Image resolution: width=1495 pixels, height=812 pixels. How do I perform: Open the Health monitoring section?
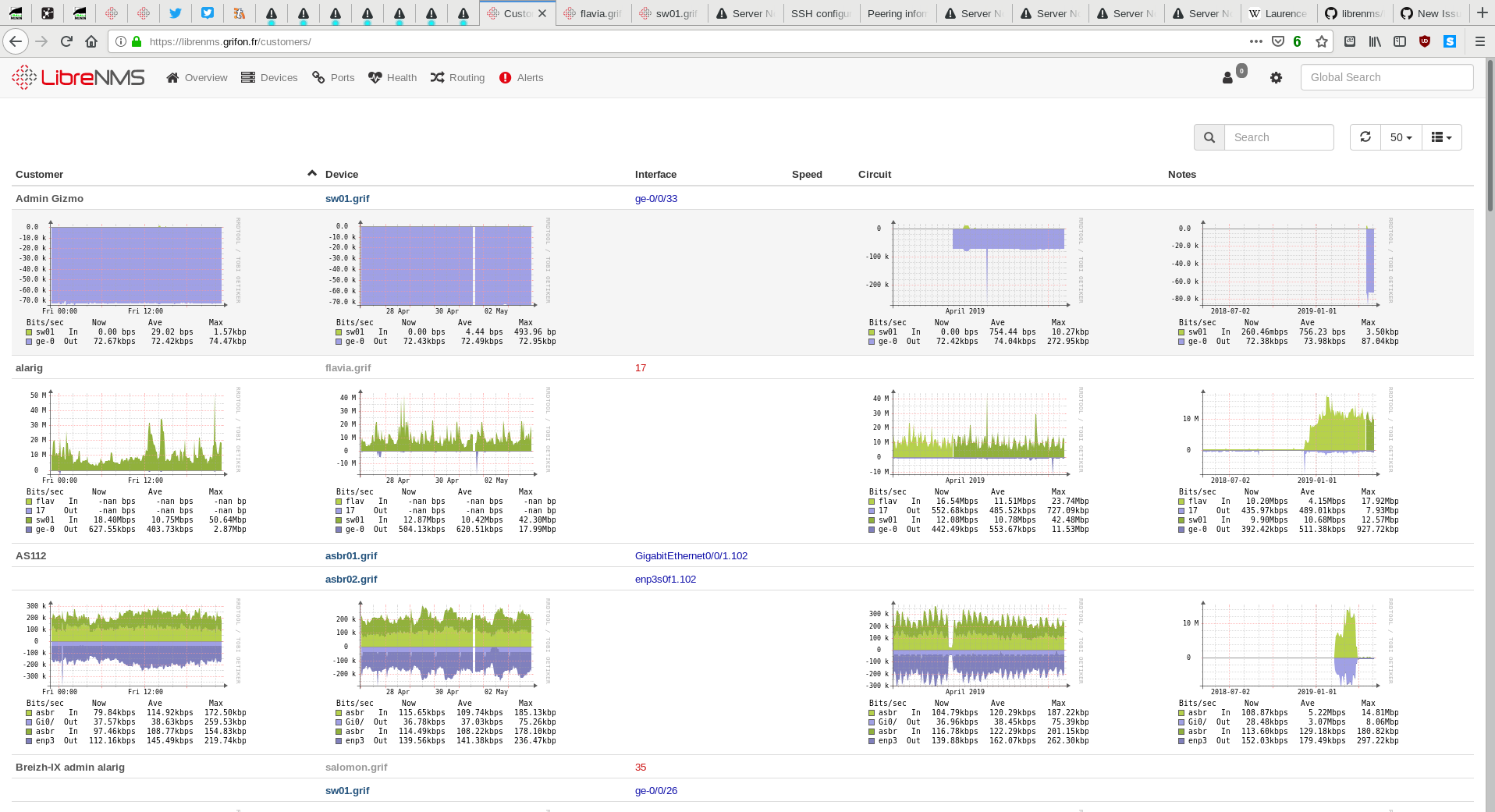coord(392,77)
